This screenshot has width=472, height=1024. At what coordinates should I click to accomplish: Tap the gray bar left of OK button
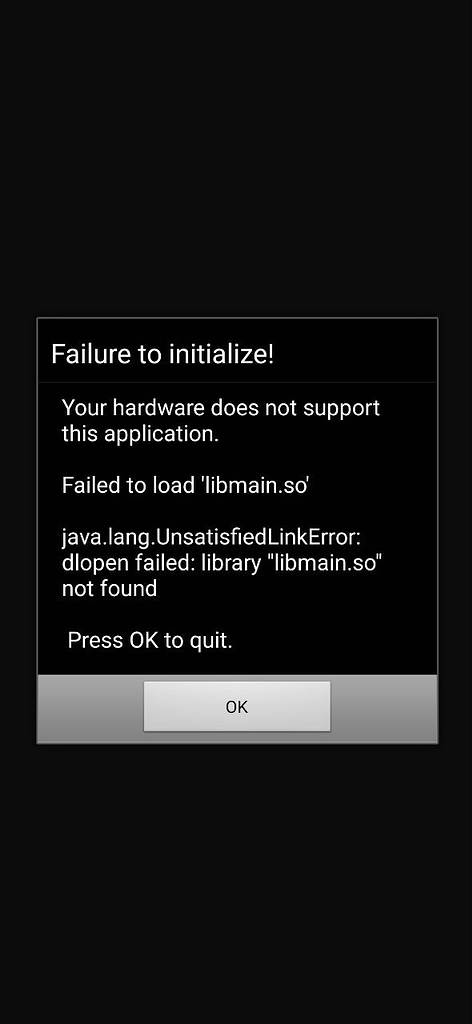point(91,708)
